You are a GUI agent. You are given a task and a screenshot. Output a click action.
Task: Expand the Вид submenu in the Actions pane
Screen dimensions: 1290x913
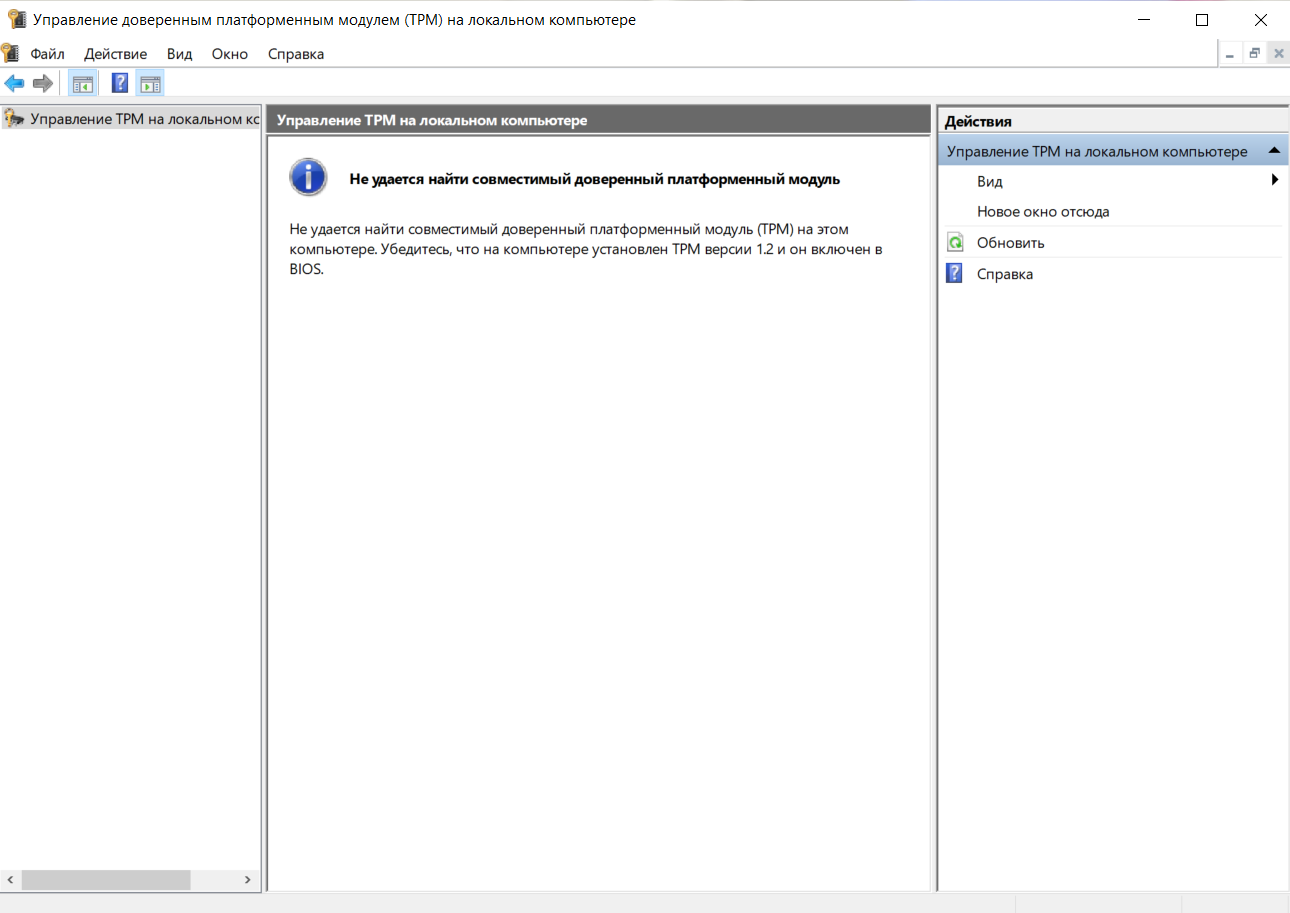(x=1113, y=181)
